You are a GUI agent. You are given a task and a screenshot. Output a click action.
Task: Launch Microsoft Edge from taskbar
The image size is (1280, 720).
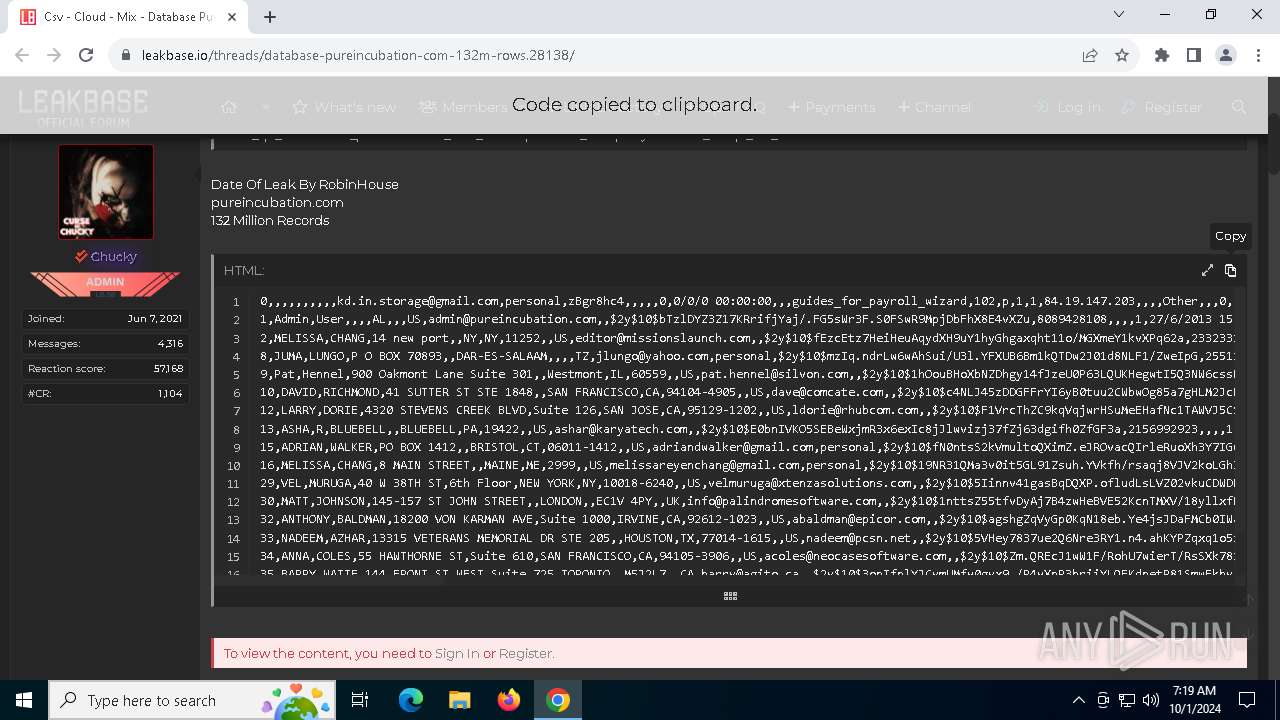click(411, 700)
